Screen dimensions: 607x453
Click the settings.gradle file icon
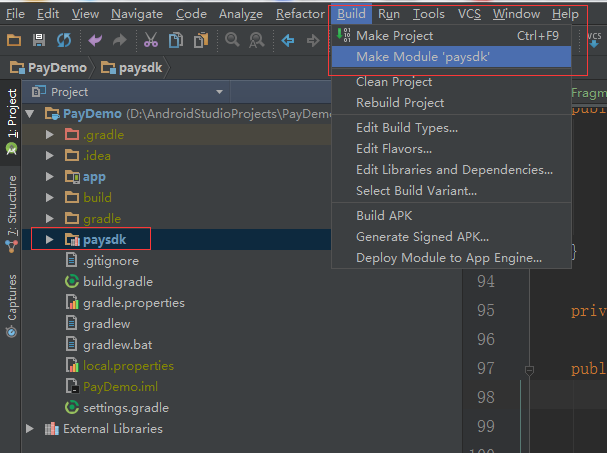pos(72,407)
